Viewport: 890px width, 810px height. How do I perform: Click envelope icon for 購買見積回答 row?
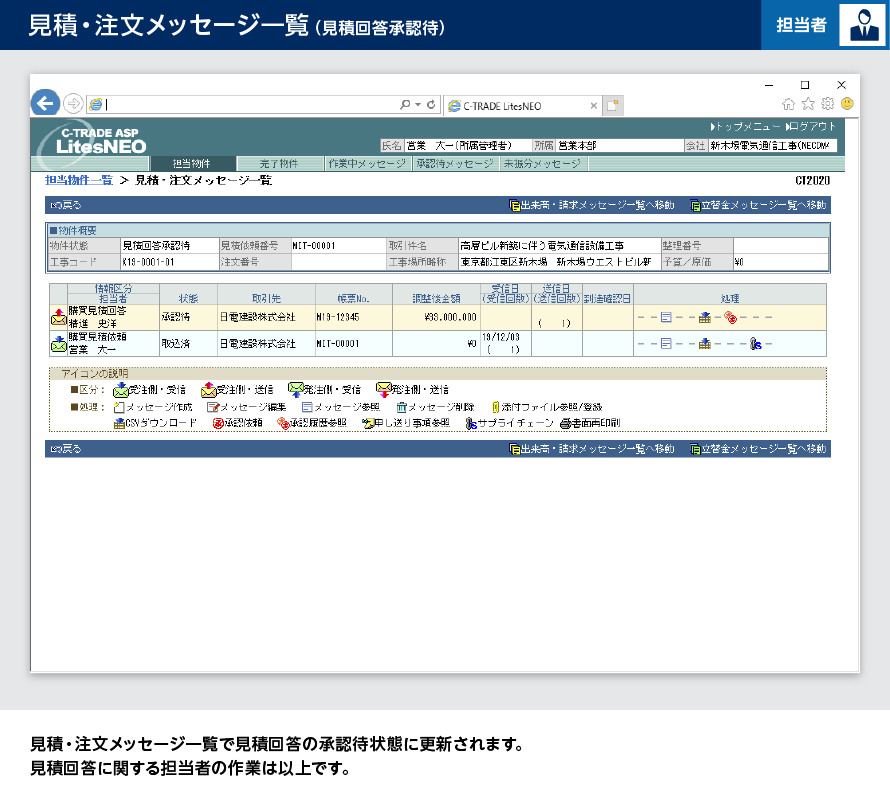(x=58, y=317)
